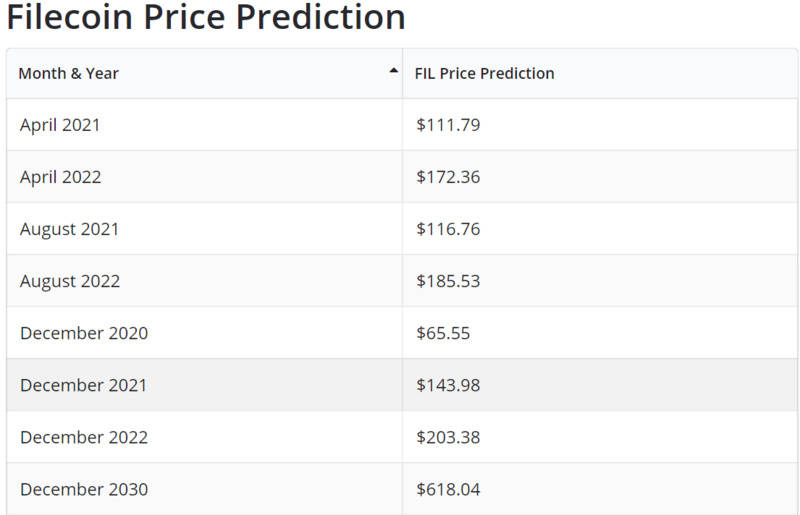This screenshot has height=515, width=800.
Task: Select the $116.76 price cell
Action: click(600, 229)
